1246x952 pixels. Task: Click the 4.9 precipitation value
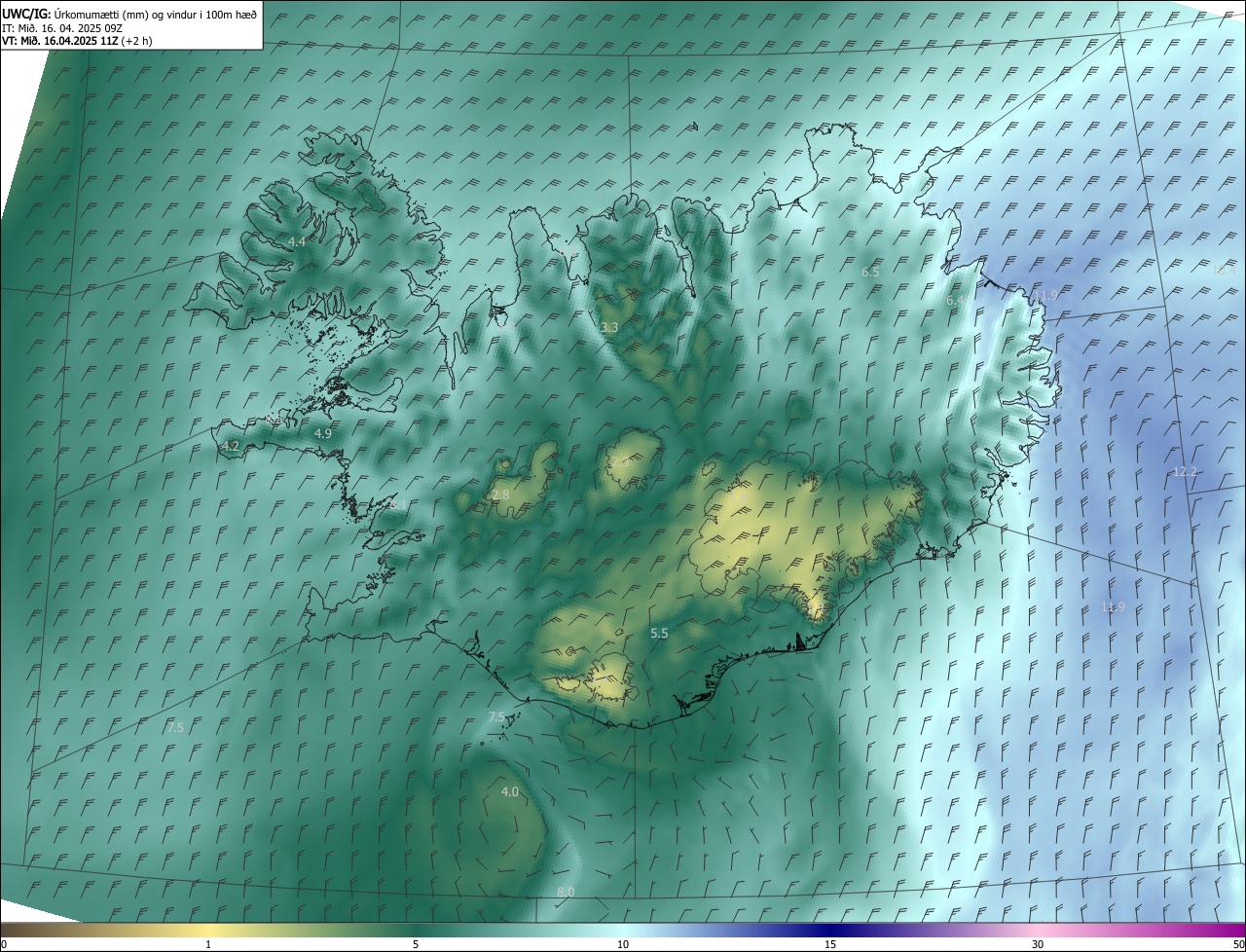tap(323, 433)
